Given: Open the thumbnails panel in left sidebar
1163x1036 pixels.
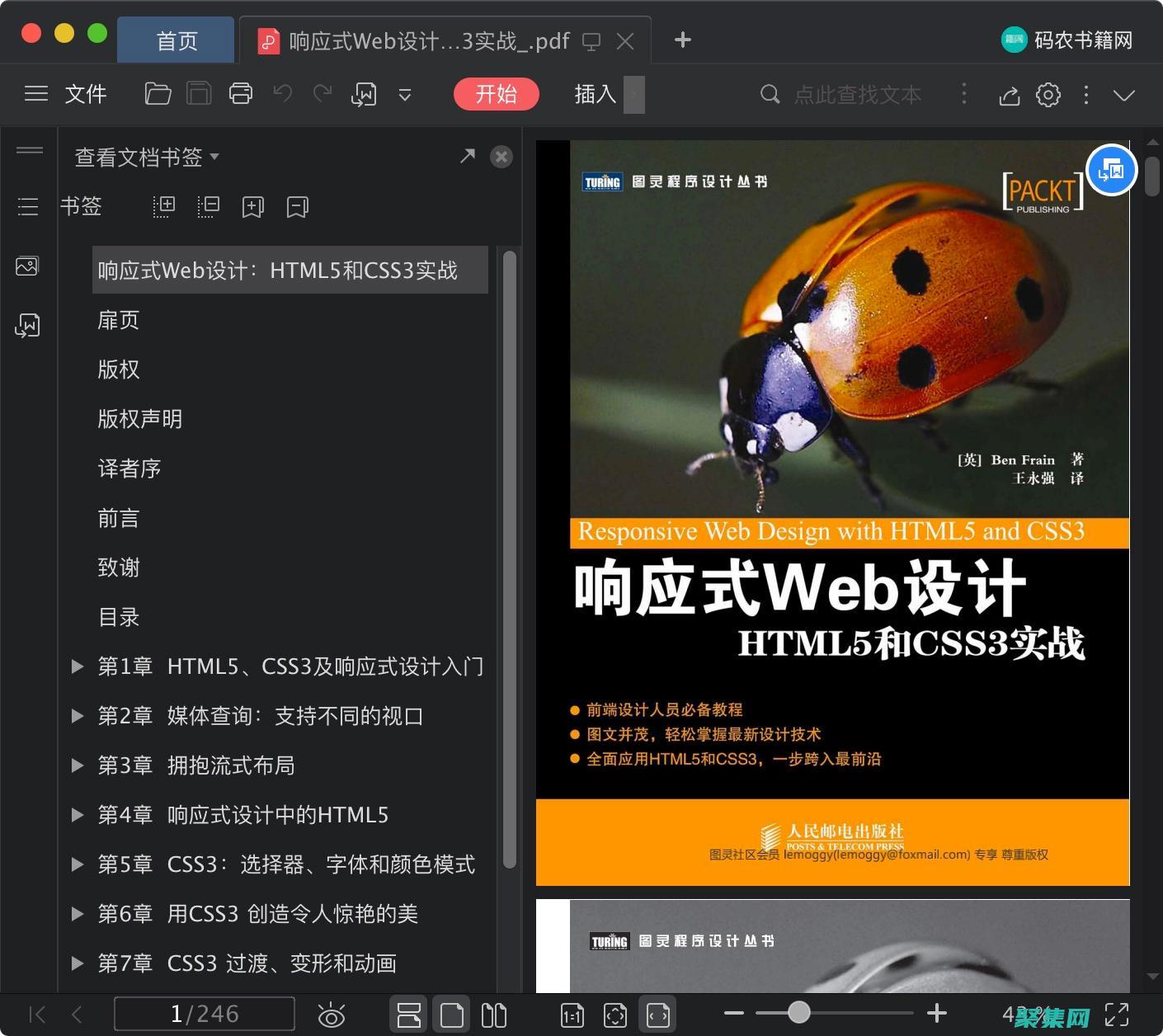Looking at the screenshot, I should (27, 266).
